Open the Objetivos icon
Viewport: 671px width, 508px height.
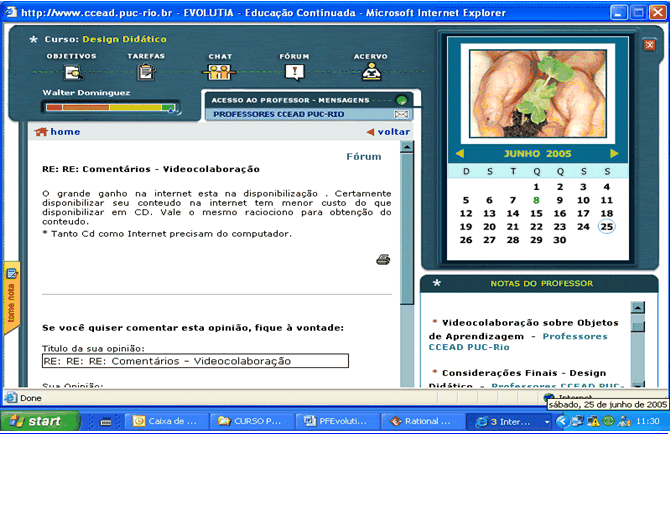pos(72,72)
